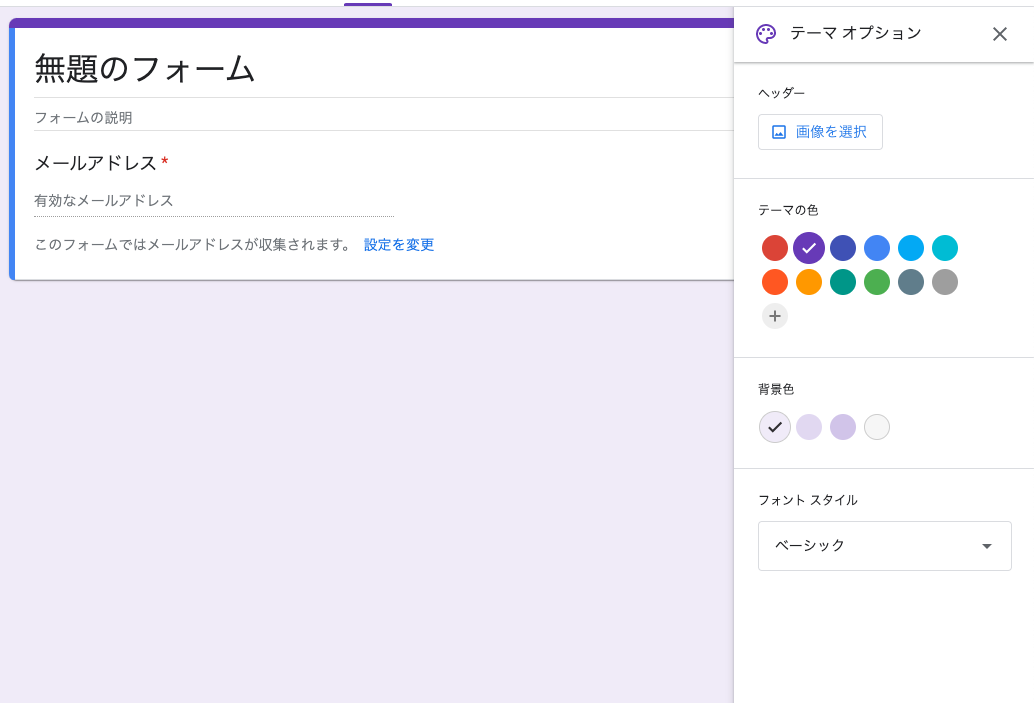Pick the blue theme color swatch
The height and width of the screenshot is (703, 1034).
[x=877, y=248]
